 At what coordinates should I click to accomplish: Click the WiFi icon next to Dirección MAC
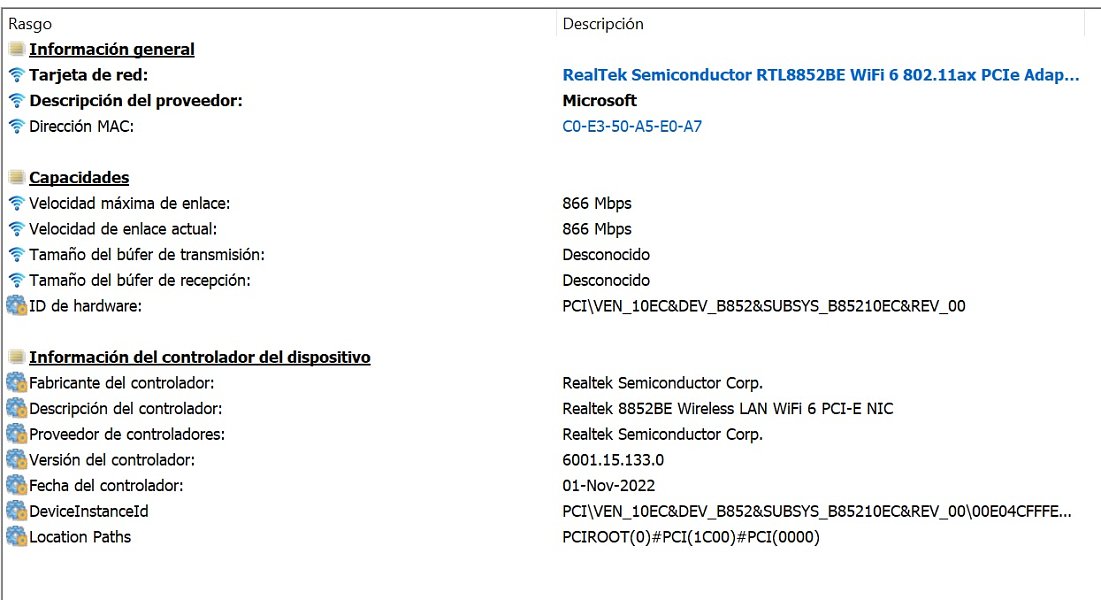click(x=17, y=126)
